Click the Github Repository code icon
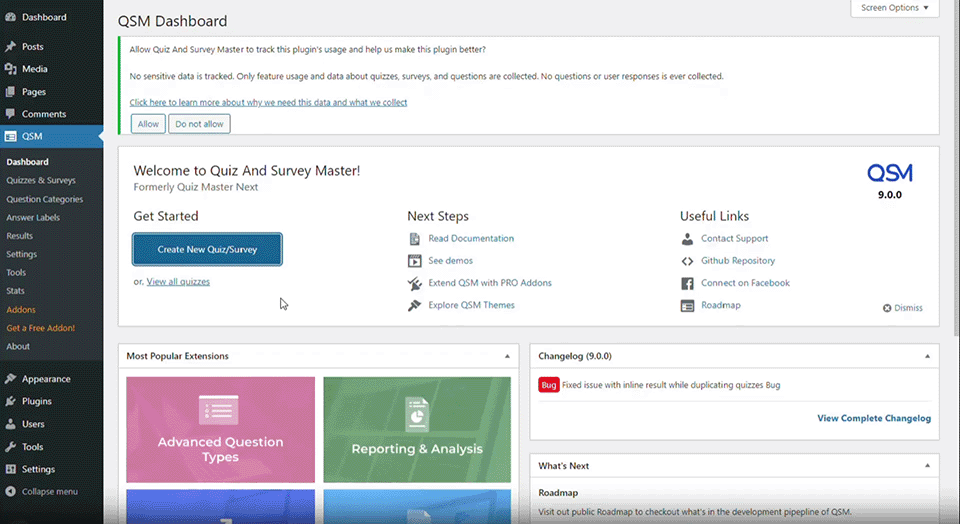 [x=688, y=261]
